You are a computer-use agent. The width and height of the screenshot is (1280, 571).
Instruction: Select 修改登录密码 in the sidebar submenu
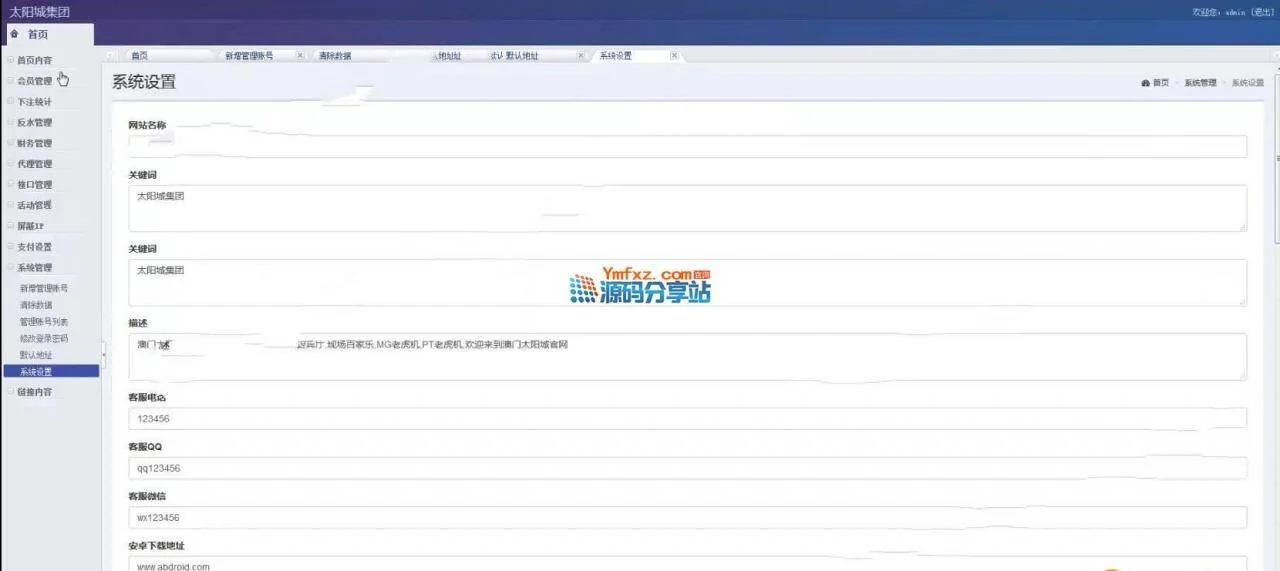click(x=44, y=338)
